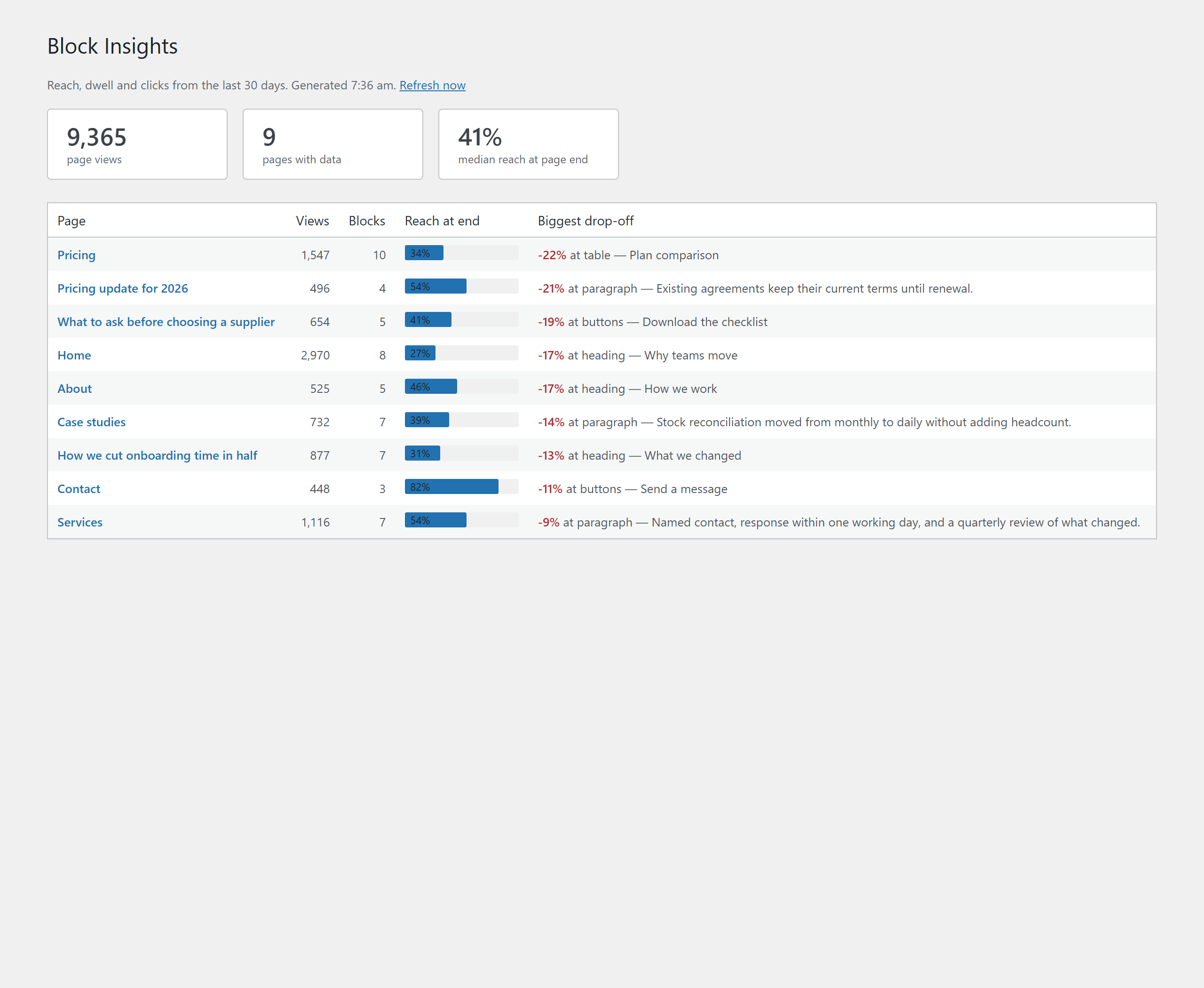Click the Biggest drop-off column header

pos(586,221)
